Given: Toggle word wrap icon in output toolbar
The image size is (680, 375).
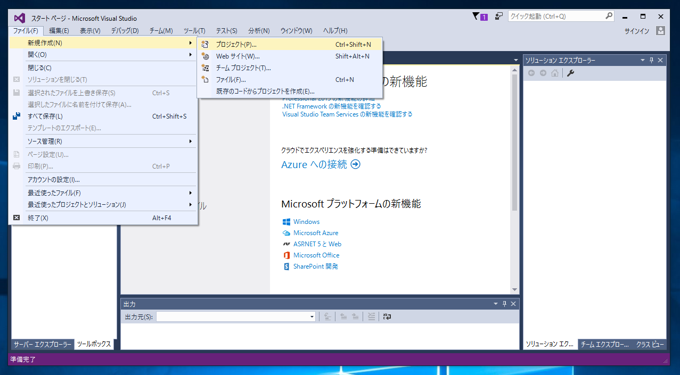Looking at the screenshot, I should click(x=387, y=317).
